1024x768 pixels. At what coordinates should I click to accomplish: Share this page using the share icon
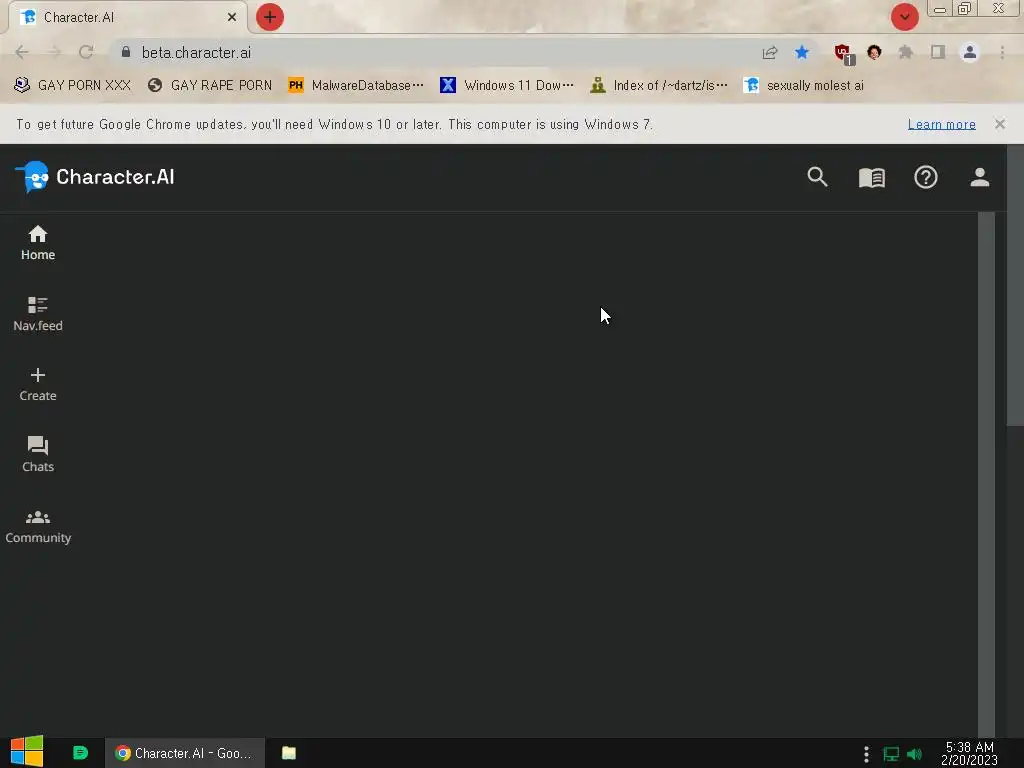(x=769, y=53)
